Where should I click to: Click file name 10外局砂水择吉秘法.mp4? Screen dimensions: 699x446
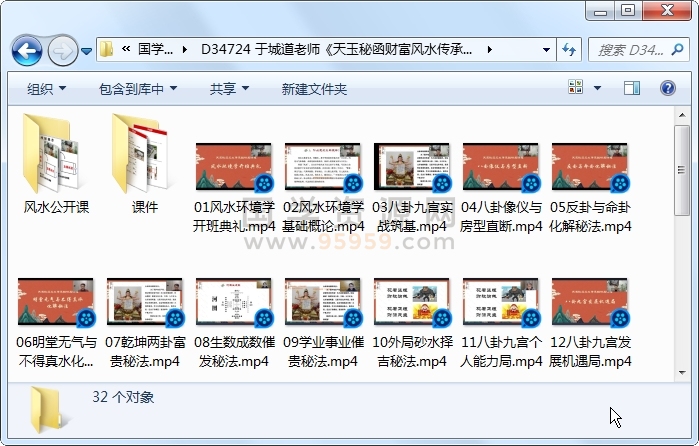(412, 351)
